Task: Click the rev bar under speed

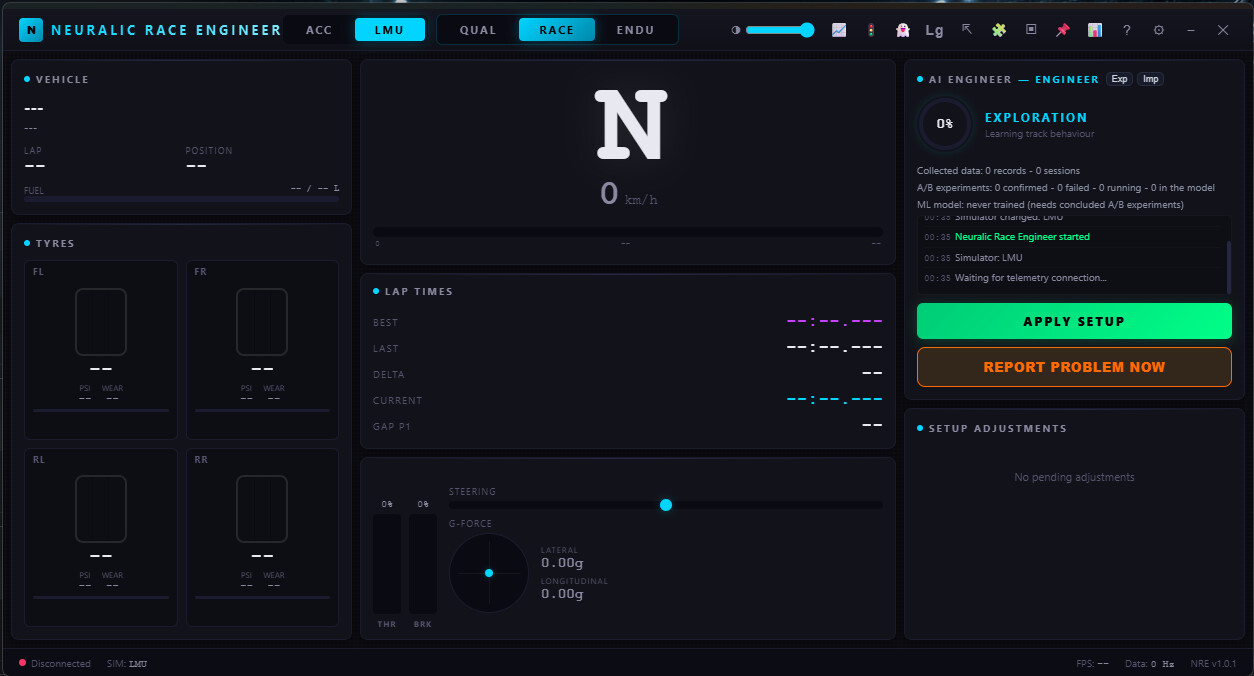Action: 628,232
